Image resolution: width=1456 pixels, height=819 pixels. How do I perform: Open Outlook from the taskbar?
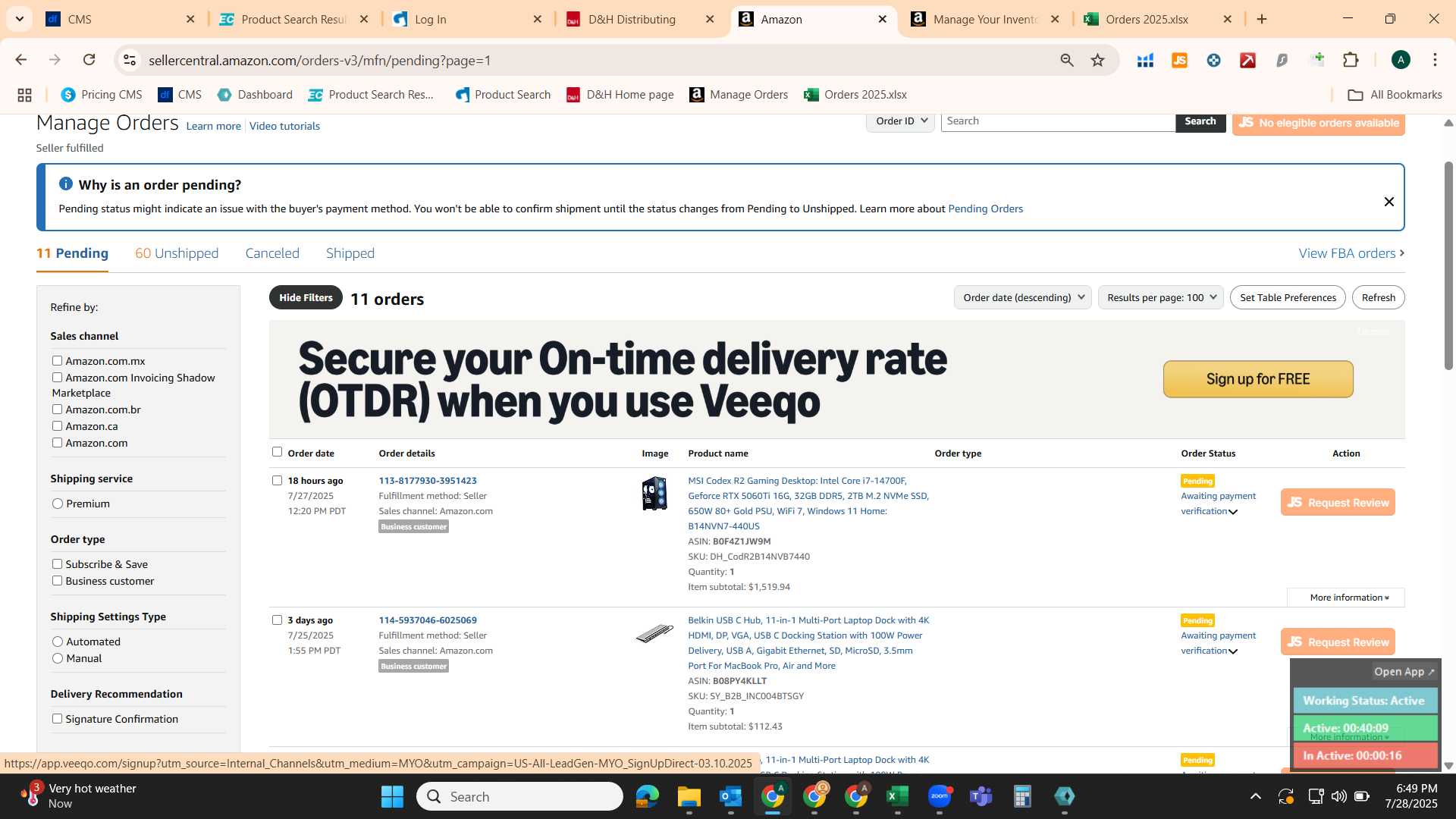tap(730, 796)
